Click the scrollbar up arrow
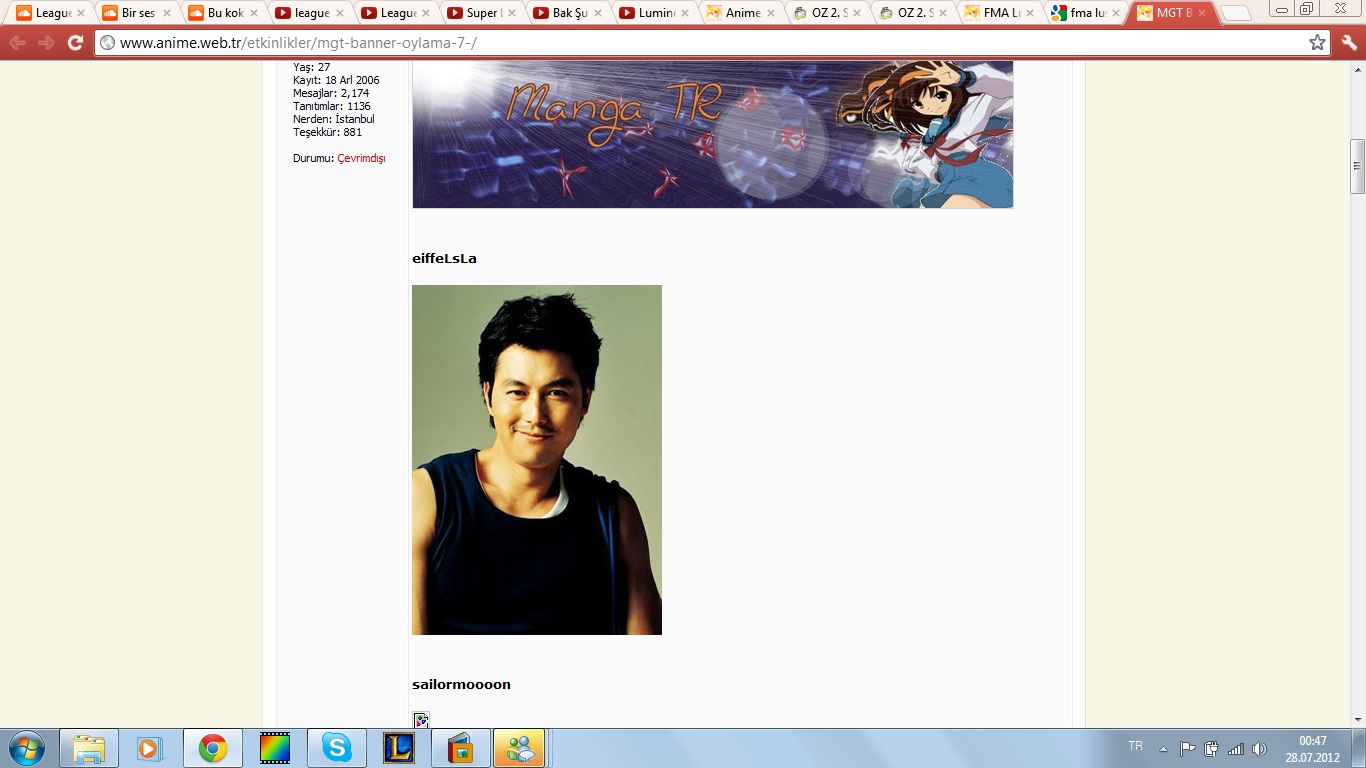1366x768 pixels. coord(1357,69)
